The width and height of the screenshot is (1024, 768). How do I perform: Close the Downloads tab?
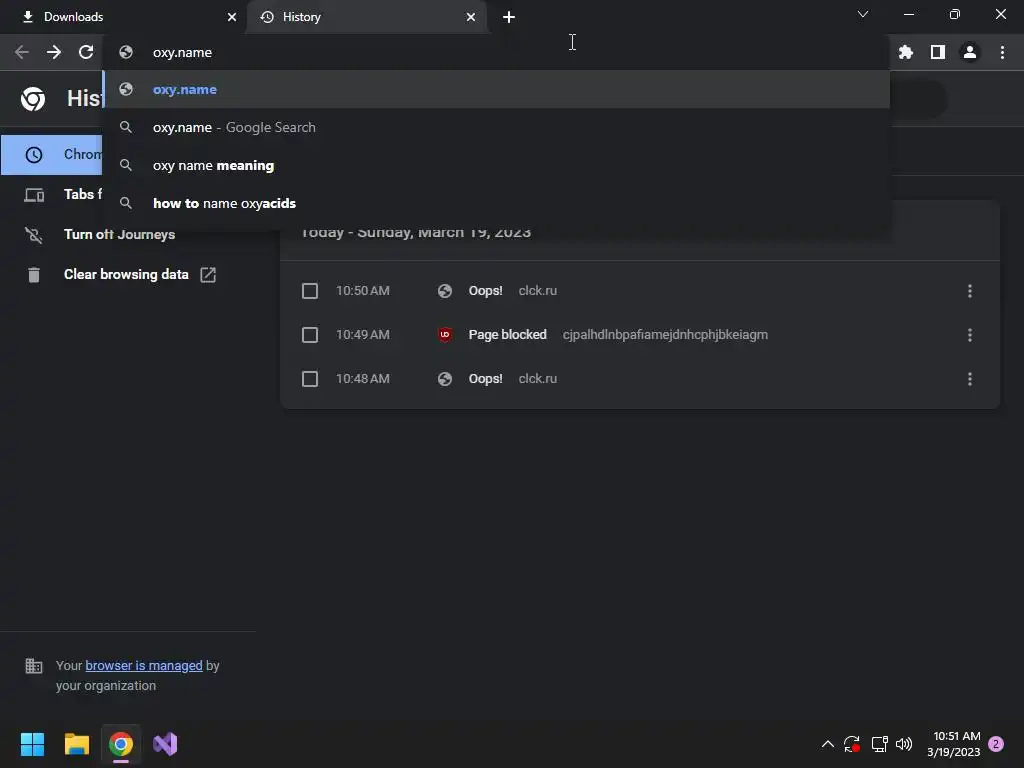tap(232, 17)
